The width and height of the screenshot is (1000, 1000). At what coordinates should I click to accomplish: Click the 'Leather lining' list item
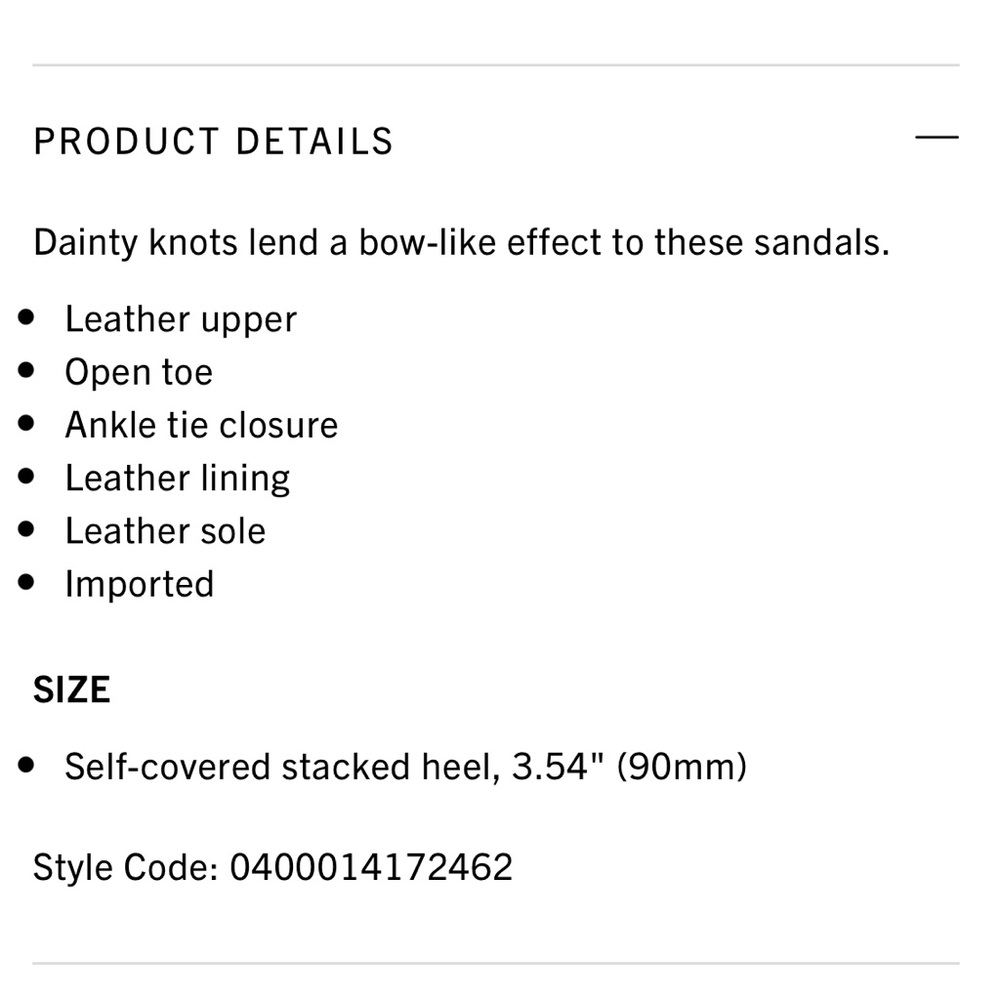click(178, 479)
